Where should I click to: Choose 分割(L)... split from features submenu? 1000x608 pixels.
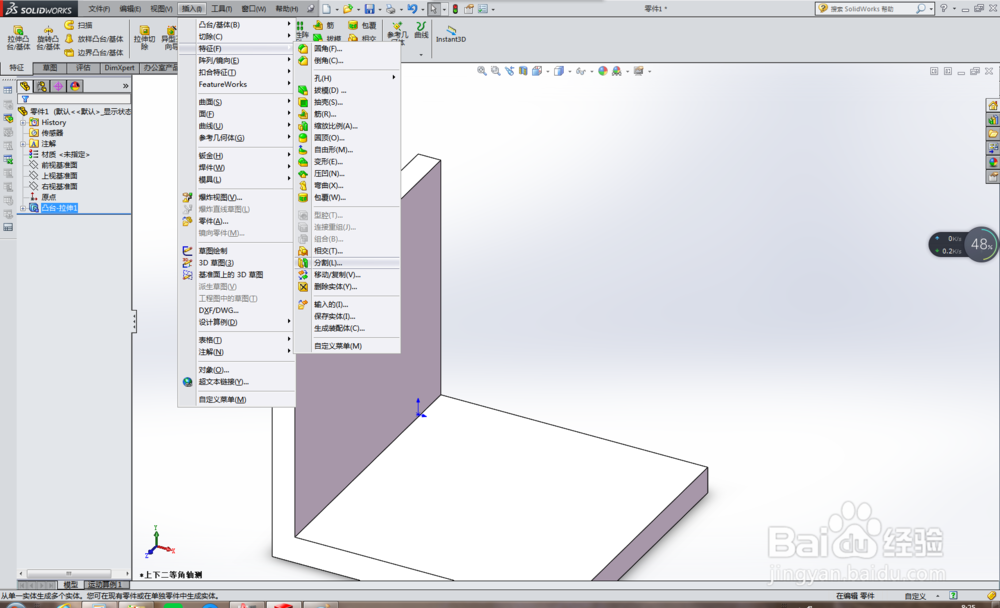348,263
